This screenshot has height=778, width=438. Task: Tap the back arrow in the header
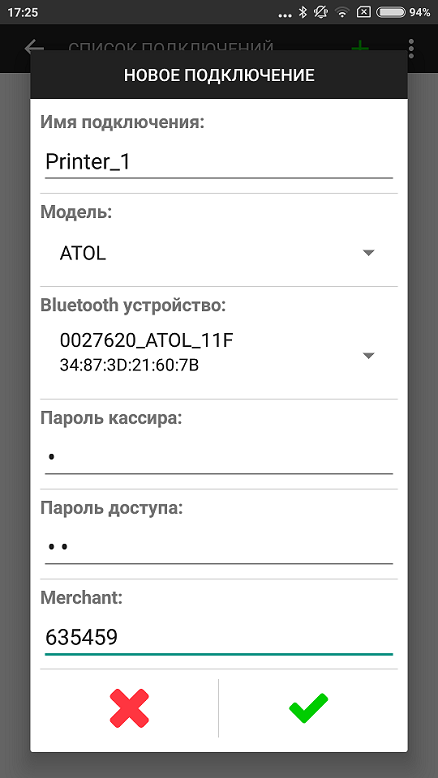(x=34, y=47)
